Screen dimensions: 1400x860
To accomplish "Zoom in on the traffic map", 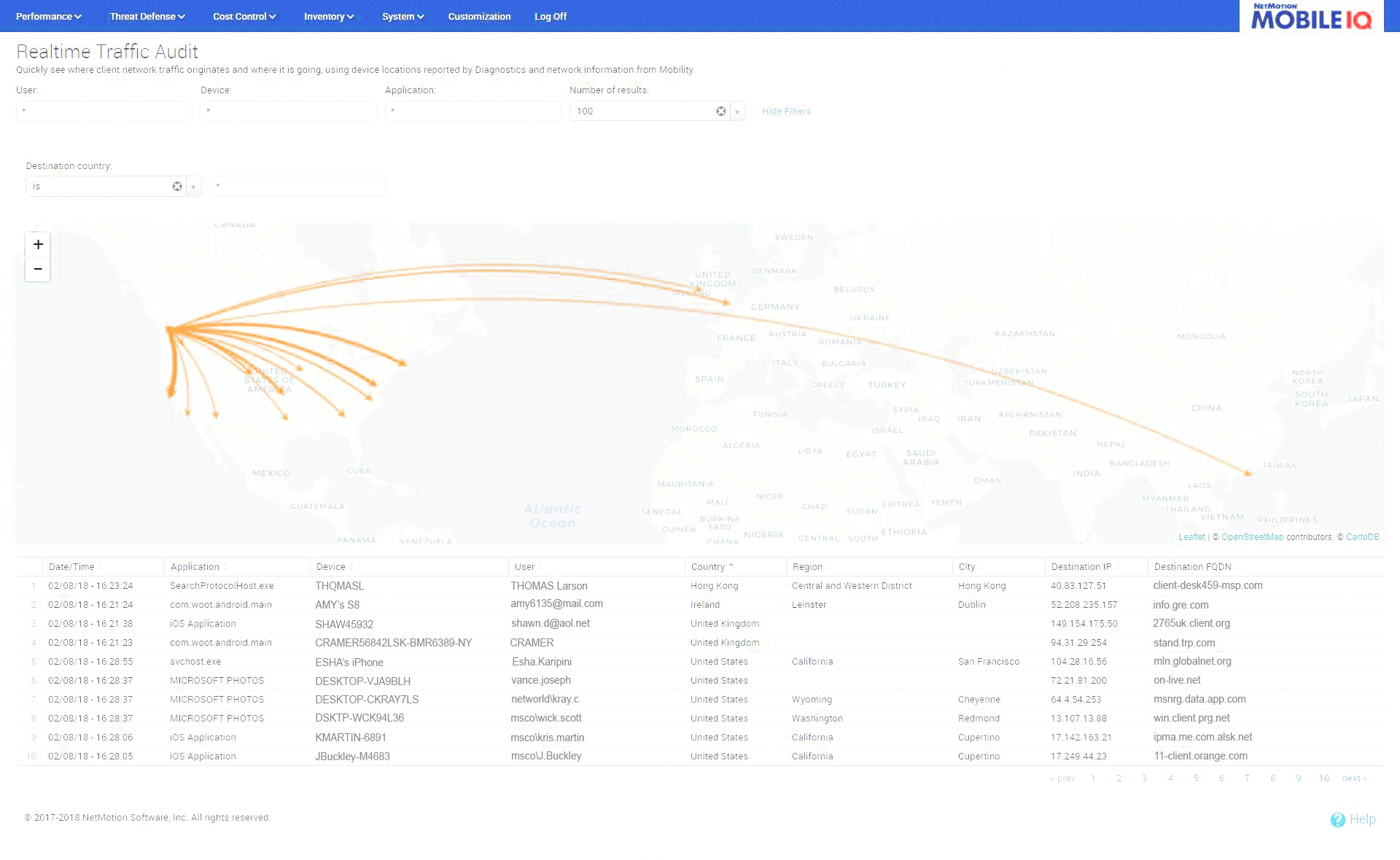I will [37, 244].
